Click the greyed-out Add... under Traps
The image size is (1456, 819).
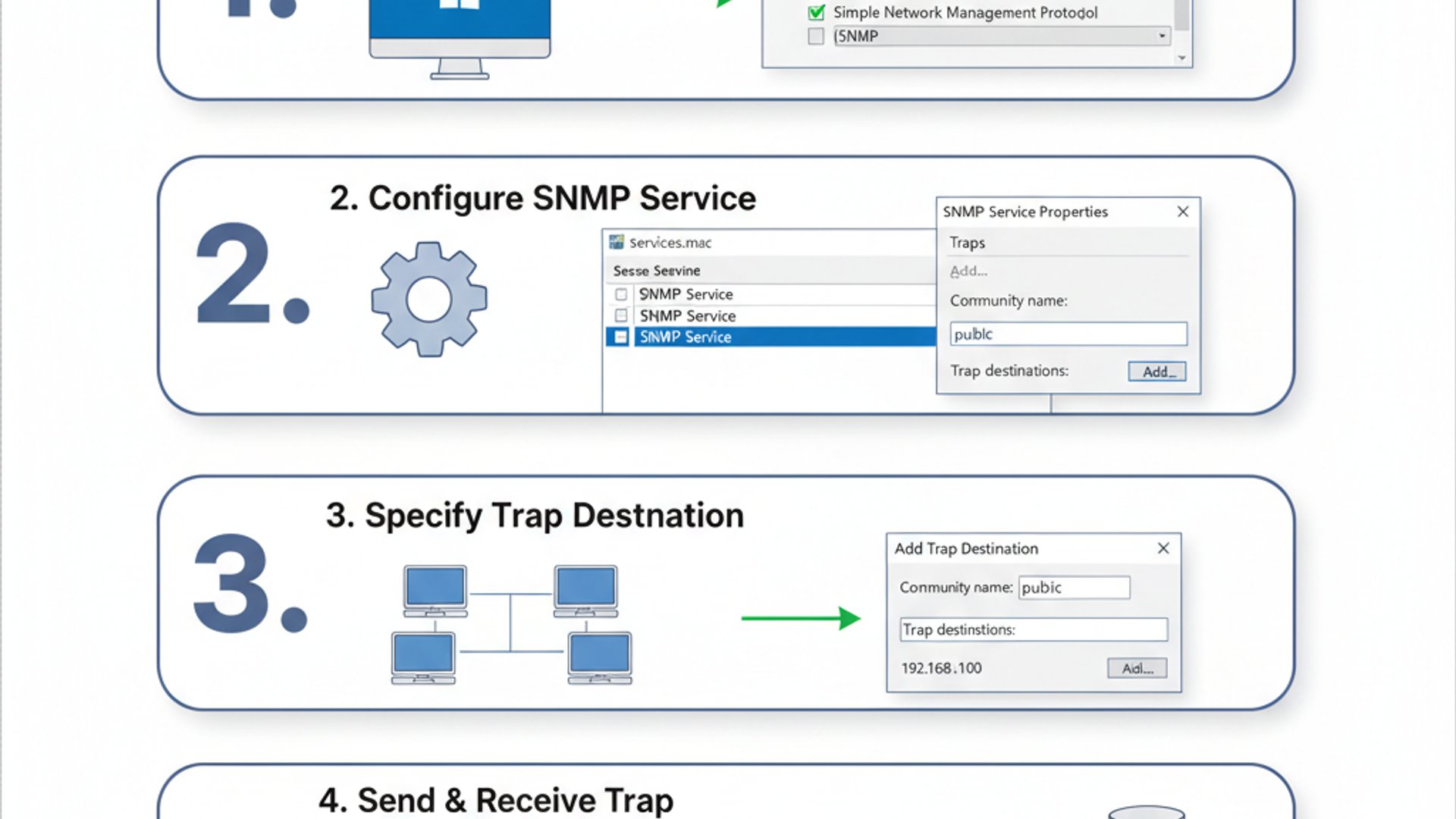point(968,271)
